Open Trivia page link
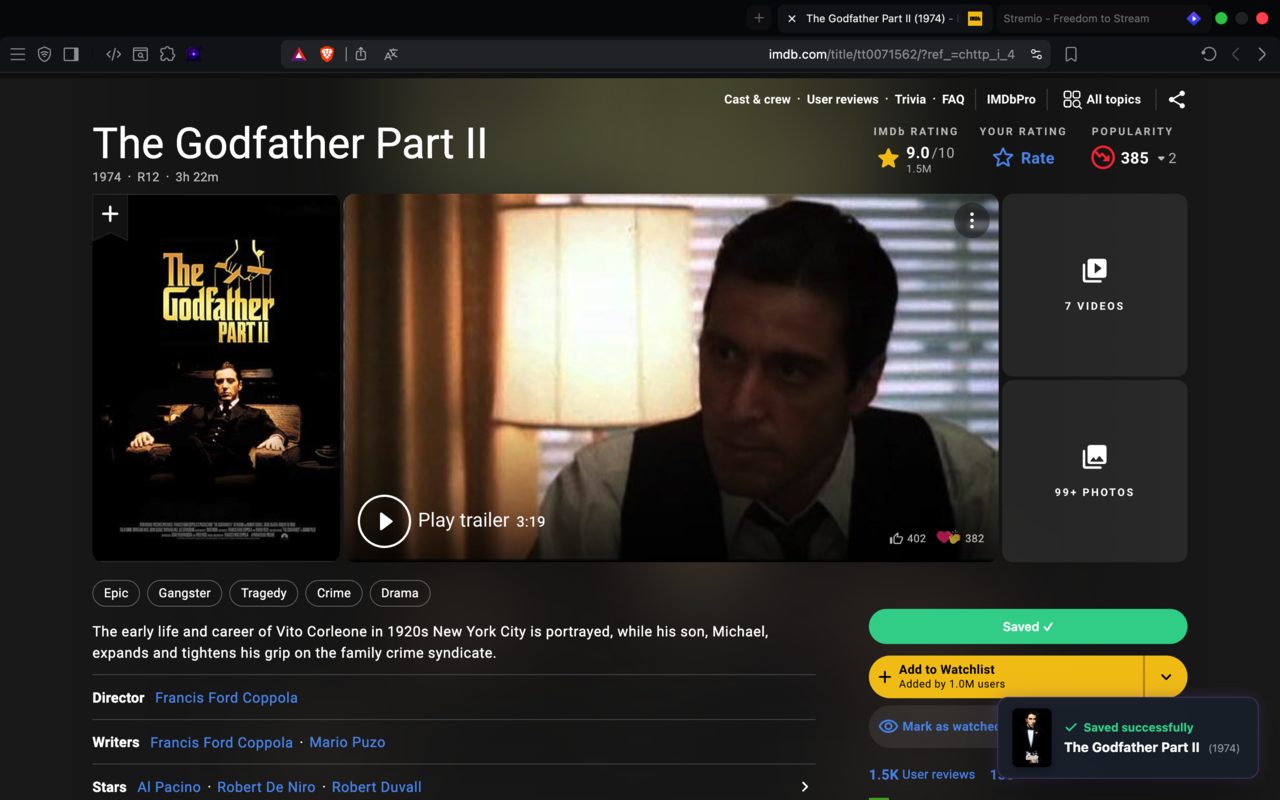Image resolution: width=1280 pixels, height=800 pixels. pyautogui.click(x=910, y=99)
